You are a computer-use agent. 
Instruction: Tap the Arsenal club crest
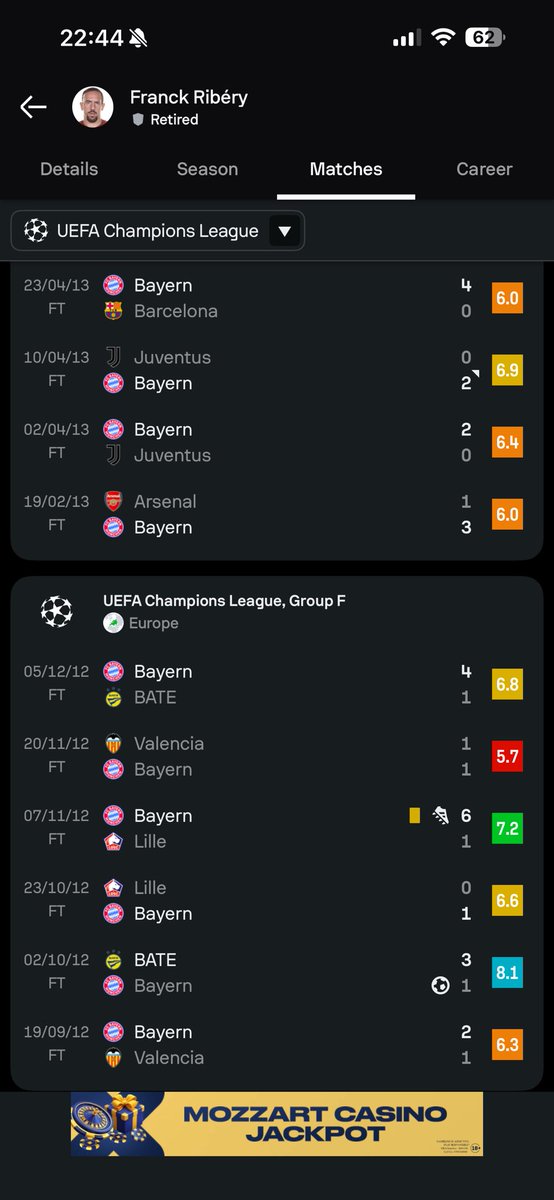coord(113,501)
